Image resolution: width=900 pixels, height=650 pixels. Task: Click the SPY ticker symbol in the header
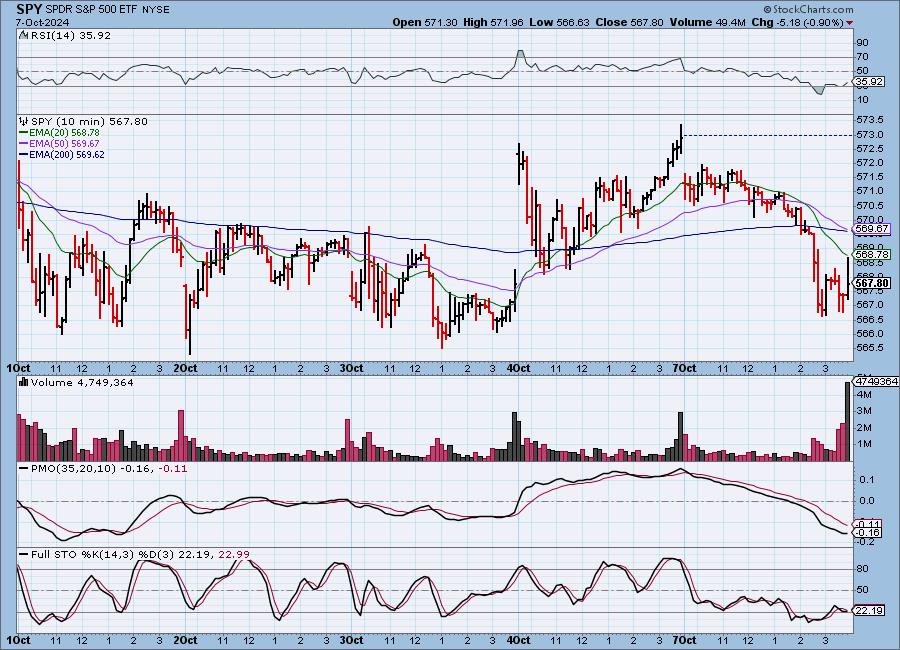click(x=29, y=9)
